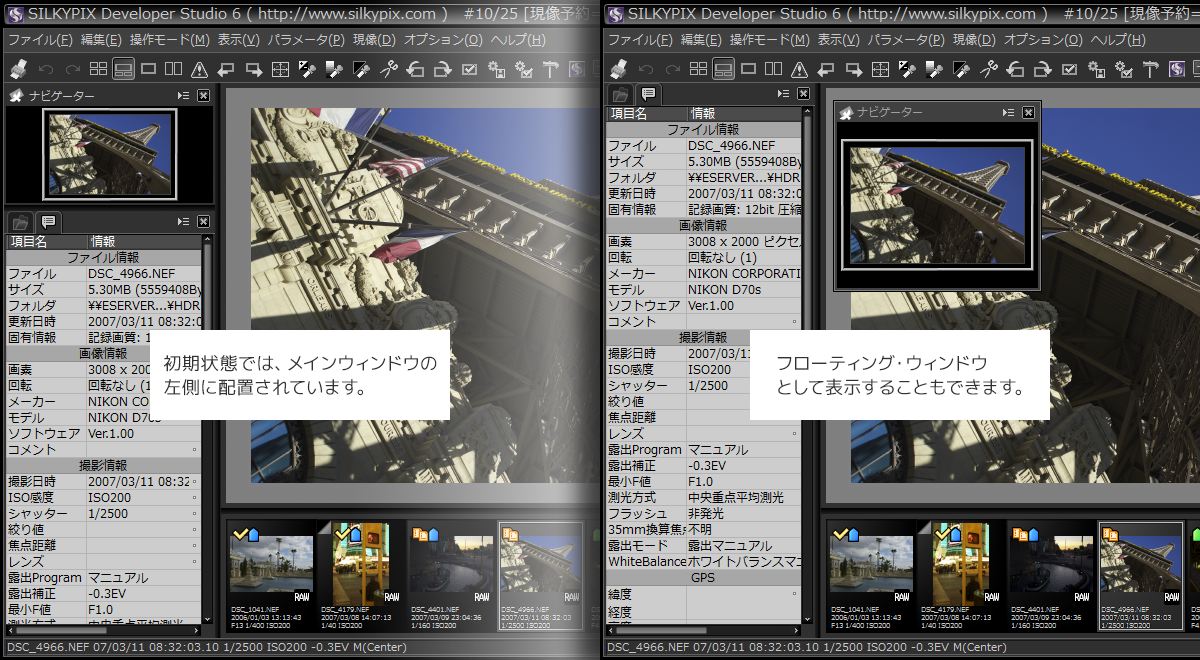This screenshot has width=1200, height=660.
Task: Switch to folder tab in left window panel
Action: pyautogui.click(x=20, y=221)
